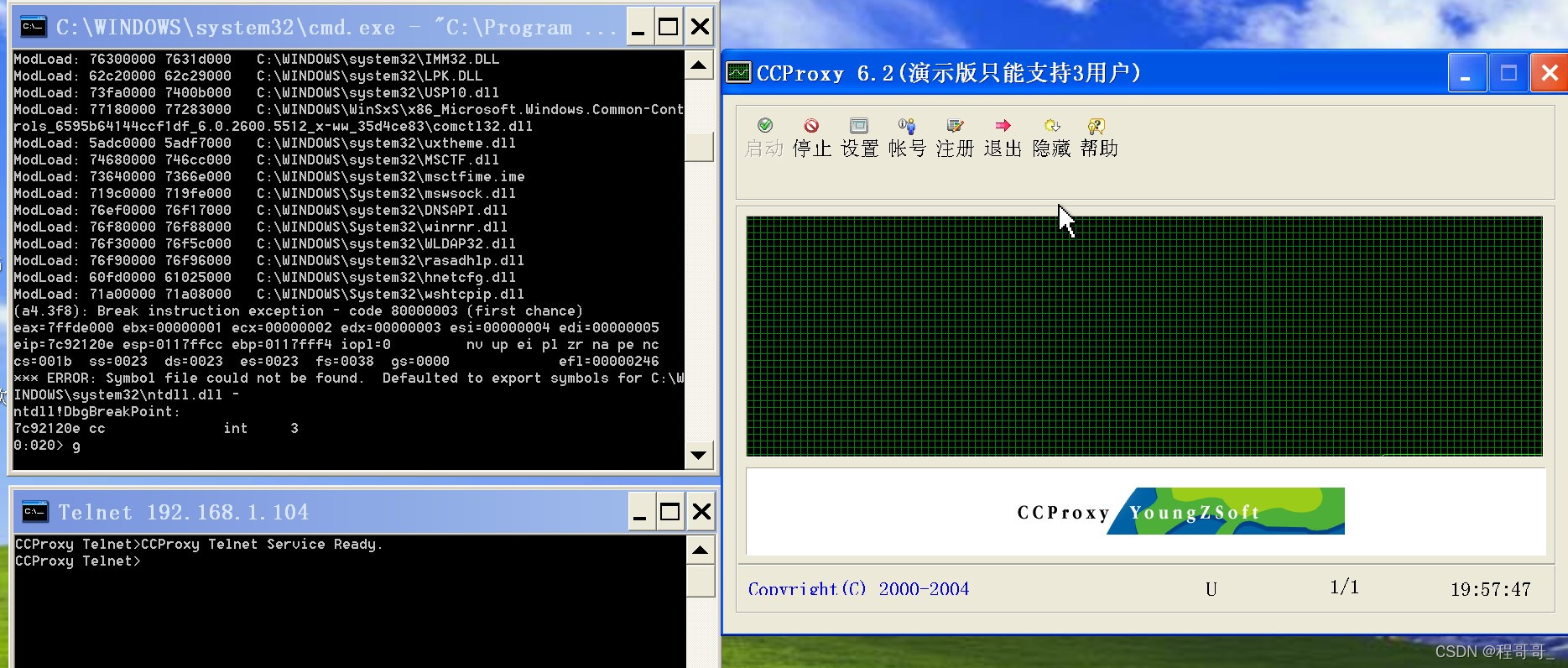This screenshot has width=1568, height=668.
Task: Click the Break instruction exception line
Action: point(298,311)
